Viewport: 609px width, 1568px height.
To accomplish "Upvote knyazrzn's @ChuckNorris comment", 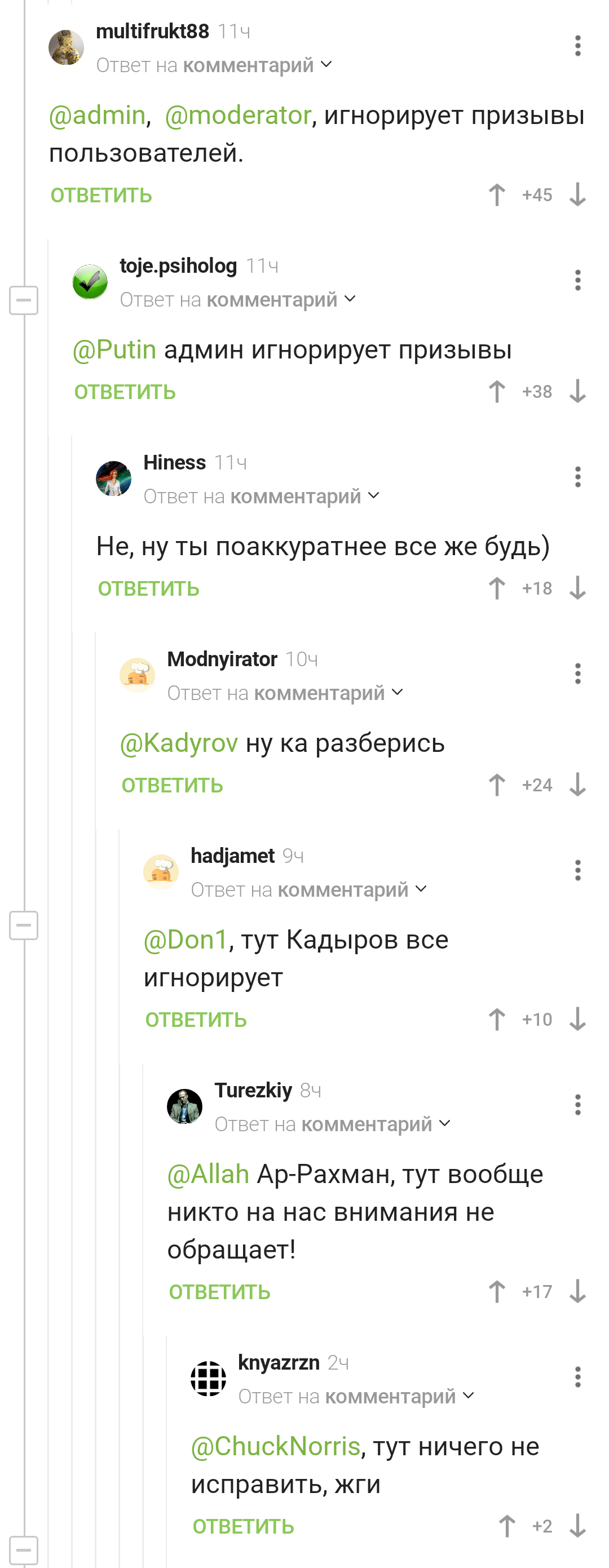I will 507,1525.
